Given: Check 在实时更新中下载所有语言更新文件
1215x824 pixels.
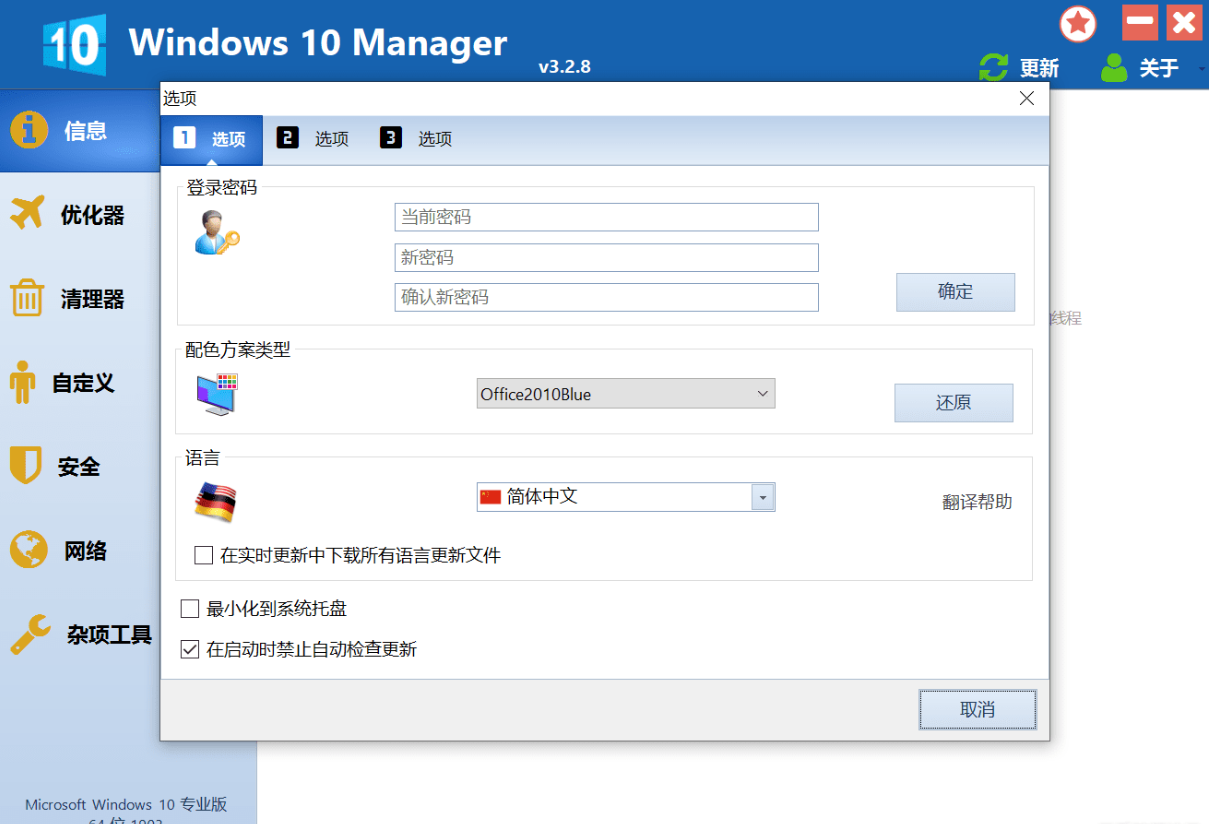Looking at the screenshot, I should point(203,555).
